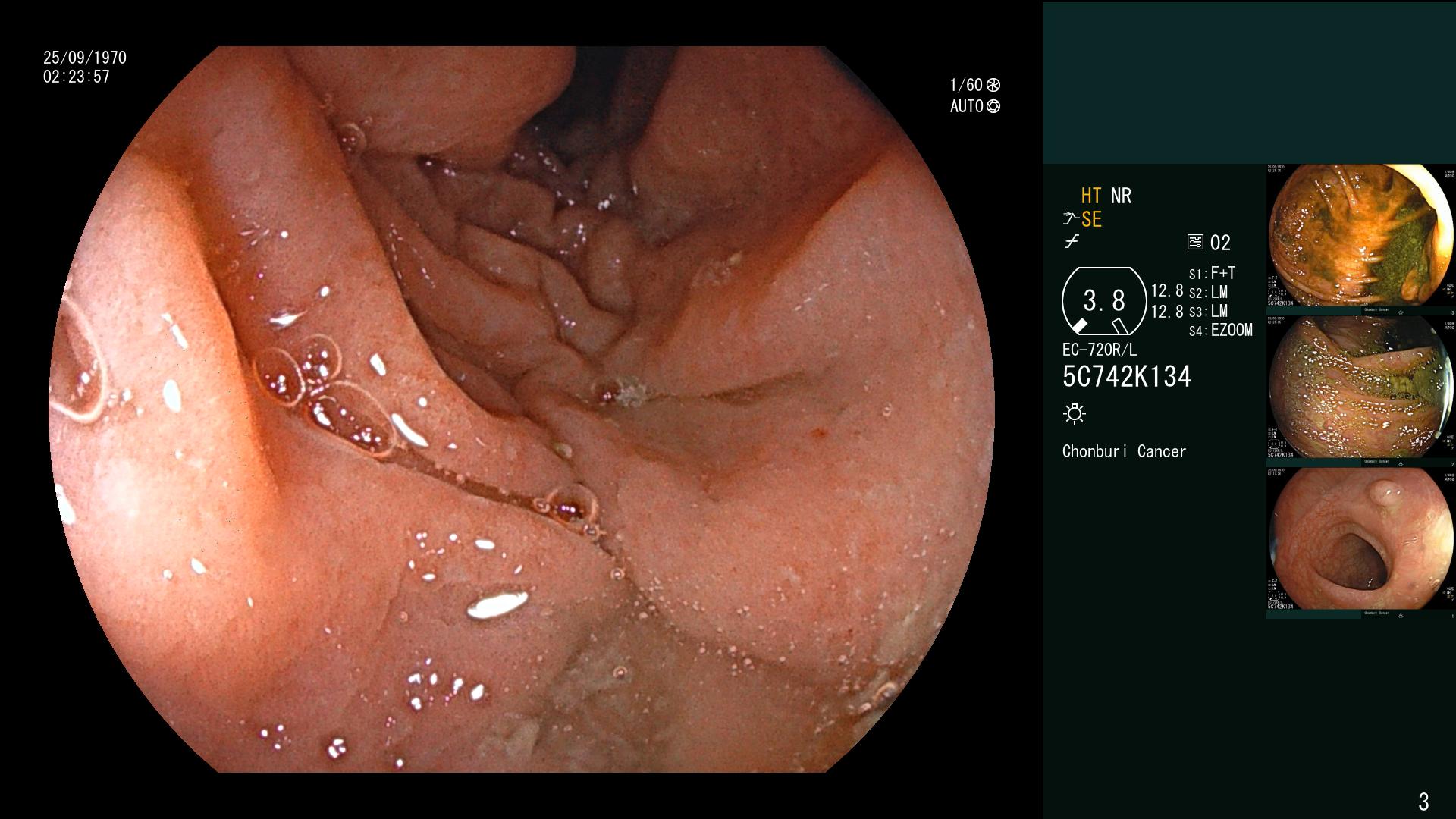
Task: Select the HT mode label
Action: coord(1091,196)
